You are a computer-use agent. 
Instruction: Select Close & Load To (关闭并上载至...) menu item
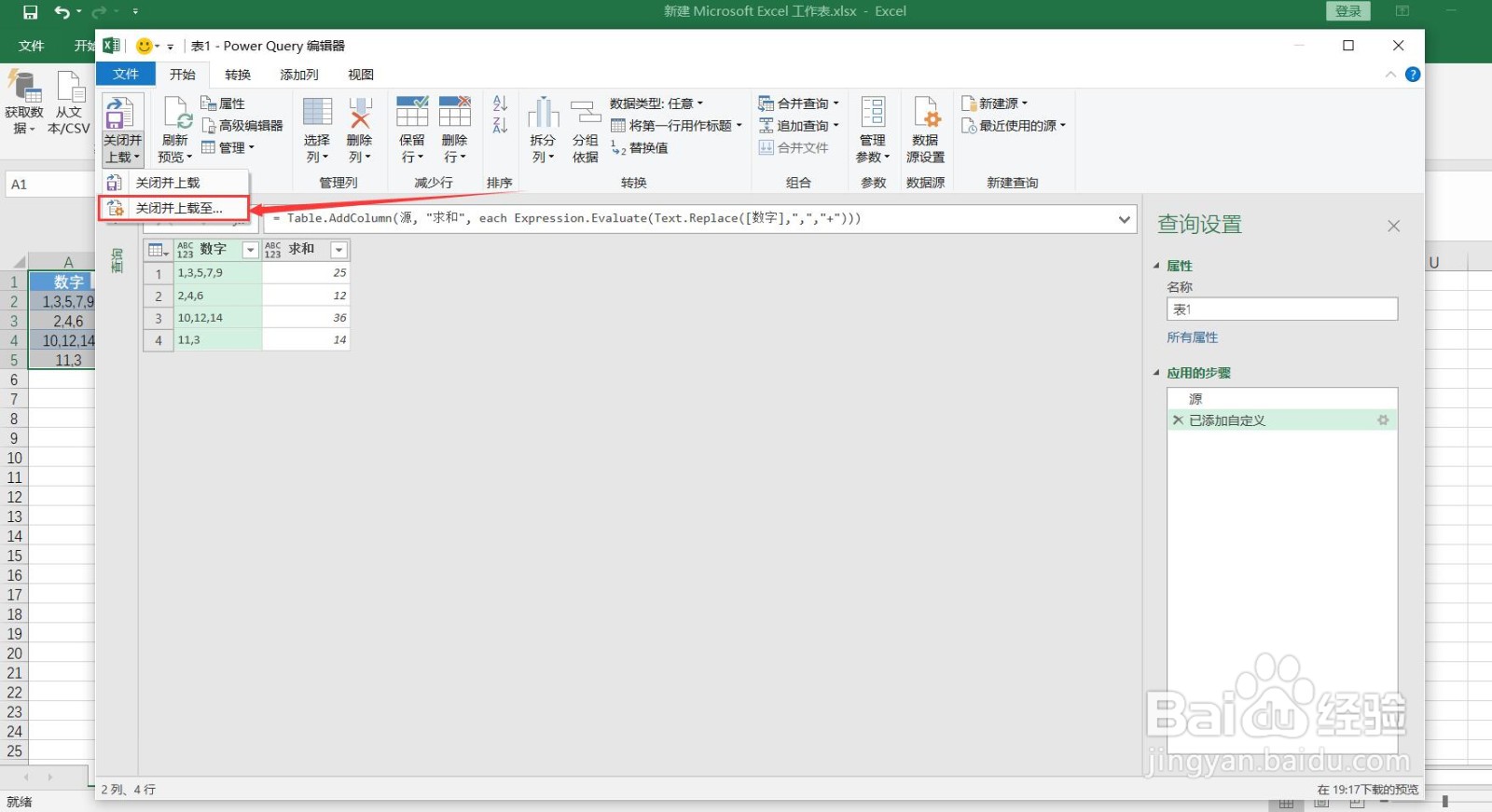[x=174, y=208]
